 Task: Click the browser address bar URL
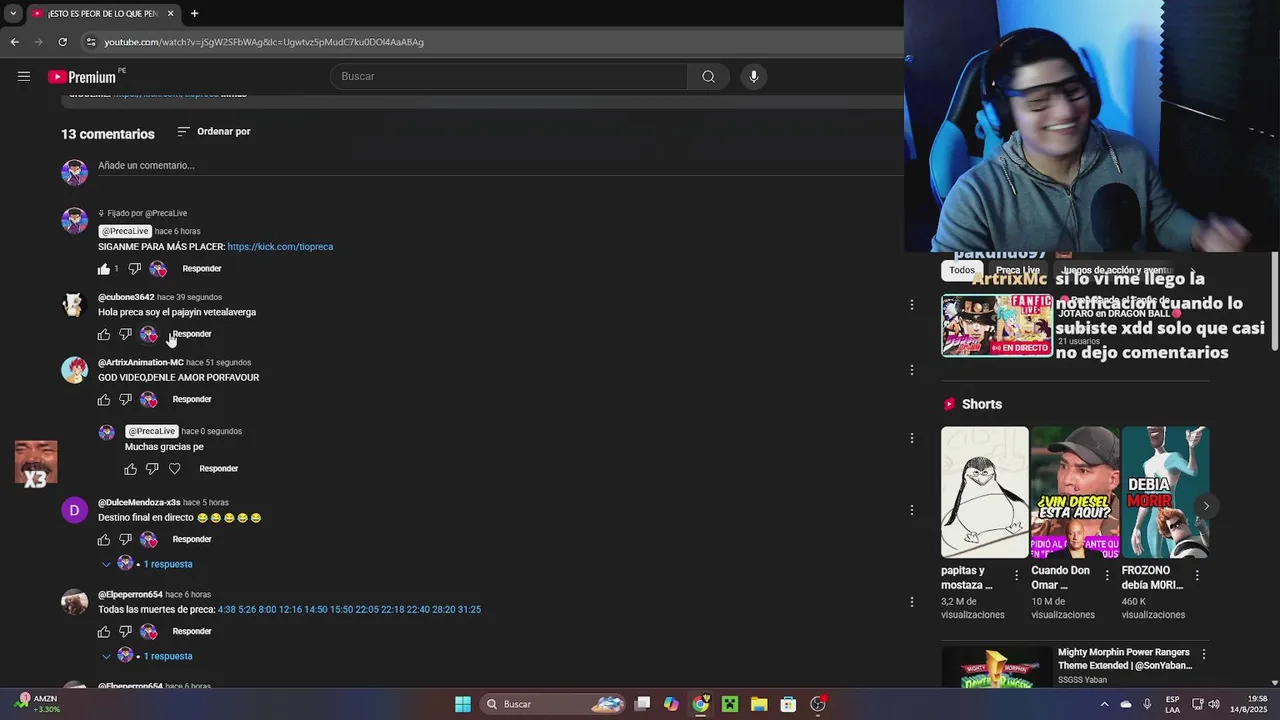coord(264,42)
